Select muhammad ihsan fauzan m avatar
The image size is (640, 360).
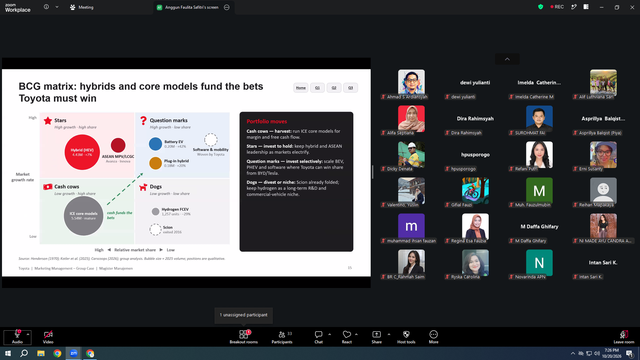click(x=411, y=226)
